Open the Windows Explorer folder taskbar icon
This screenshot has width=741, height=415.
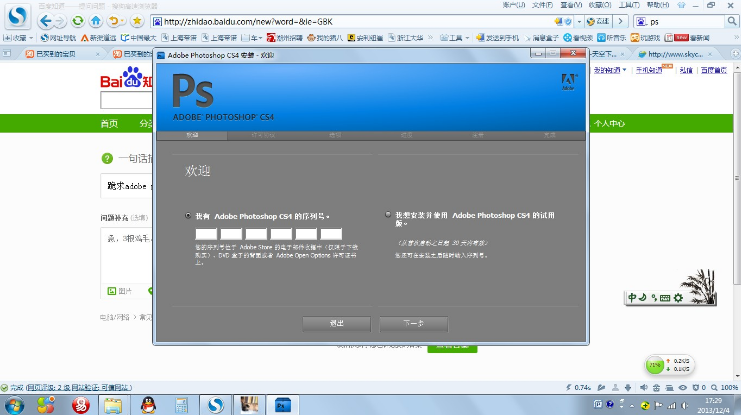(113, 406)
